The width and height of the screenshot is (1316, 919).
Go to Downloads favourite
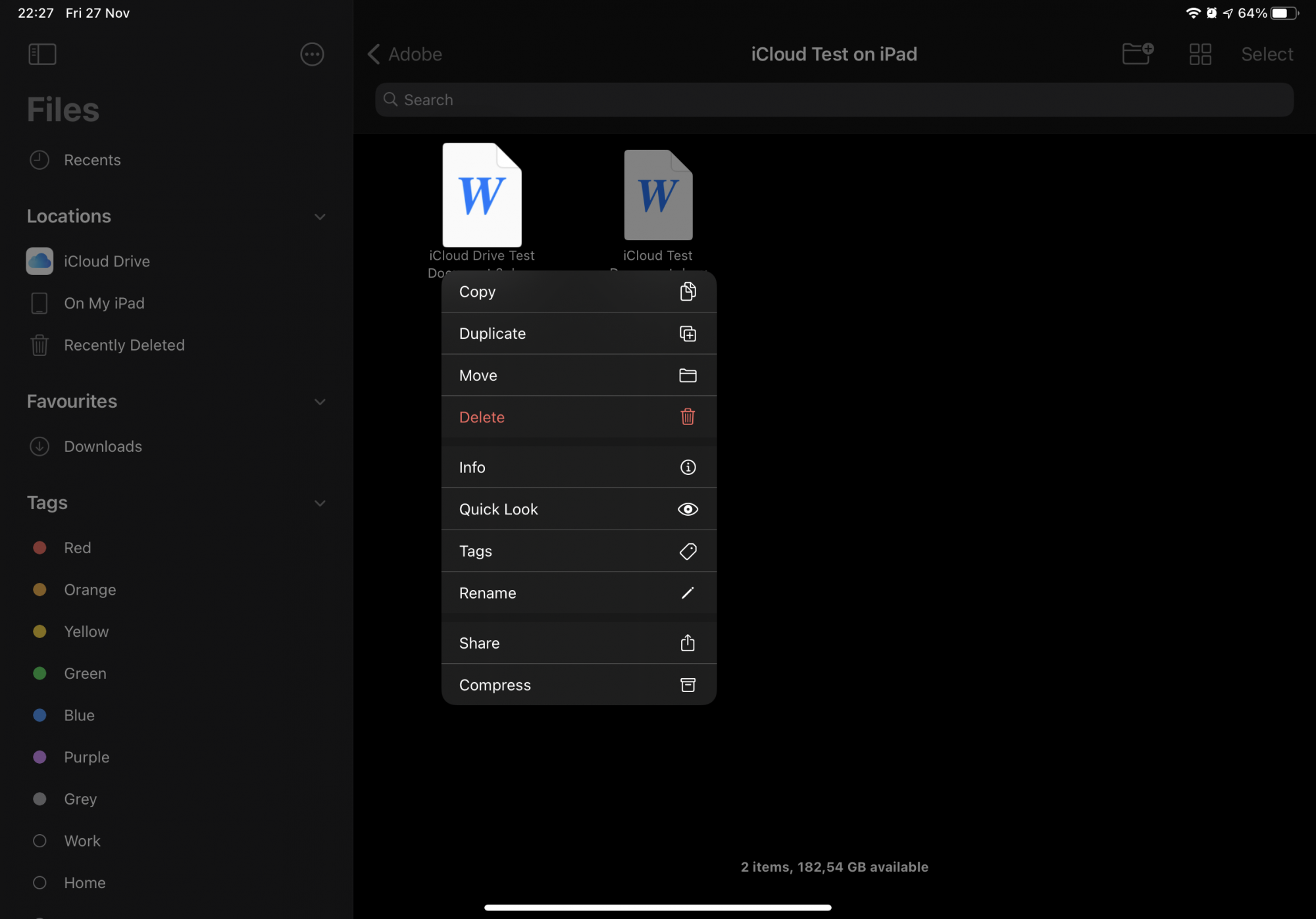(x=103, y=447)
